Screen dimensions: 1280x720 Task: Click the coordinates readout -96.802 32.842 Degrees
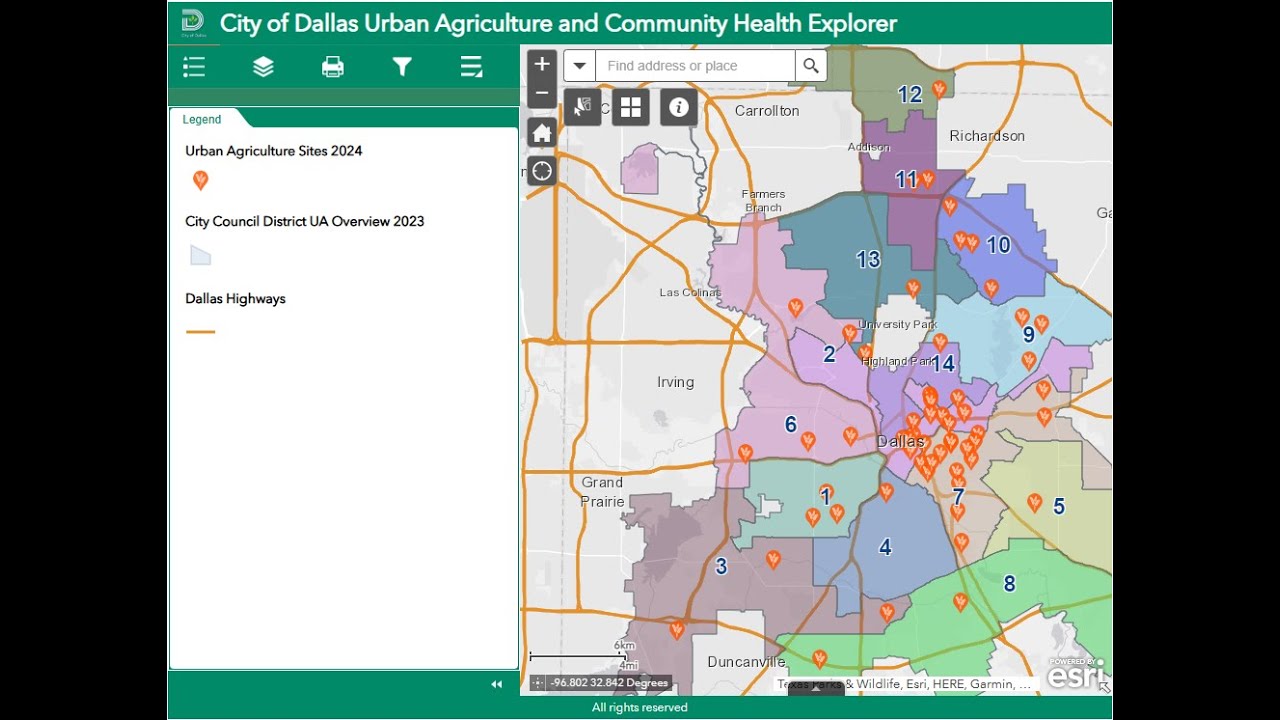click(x=609, y=683)
